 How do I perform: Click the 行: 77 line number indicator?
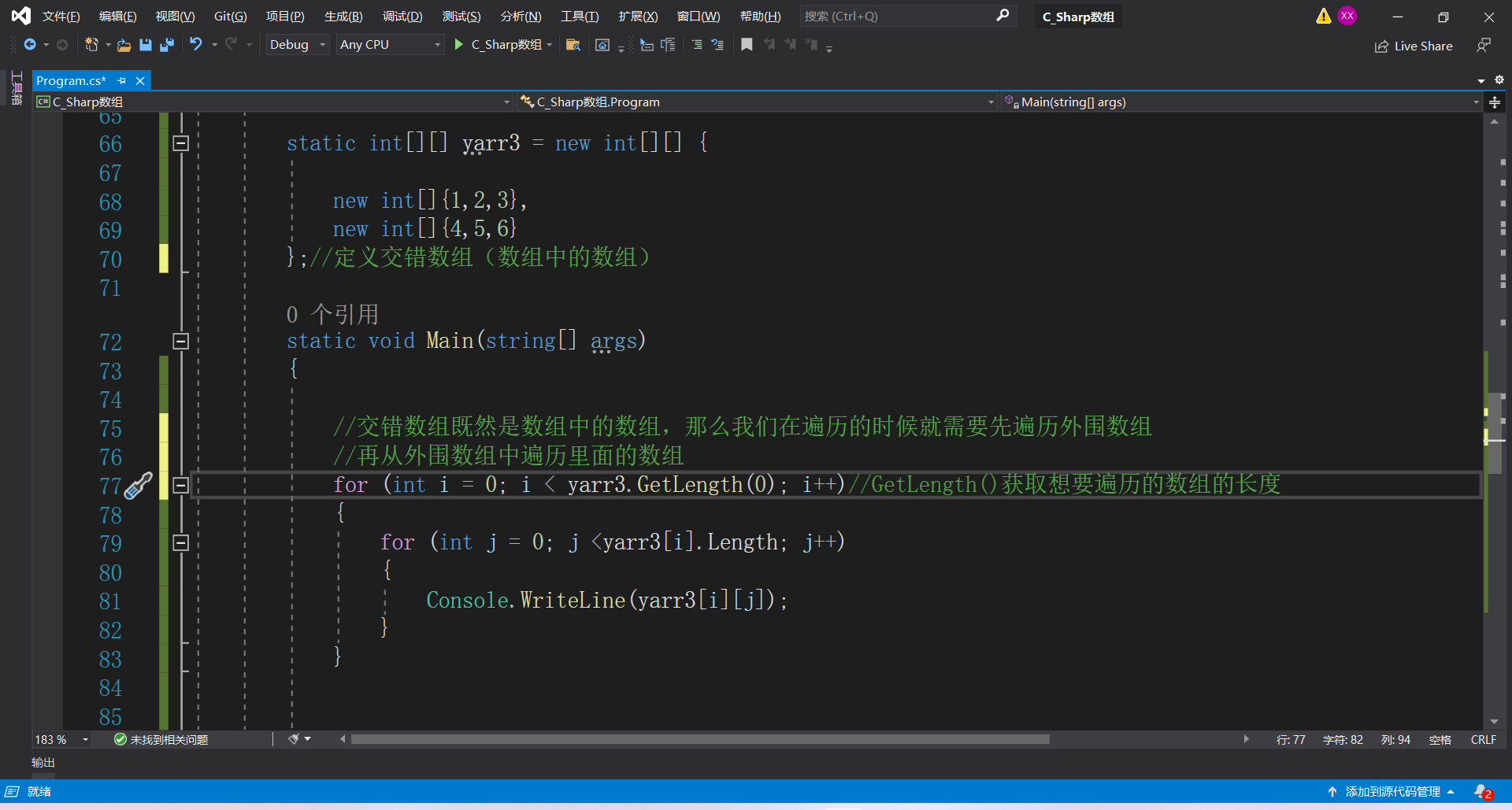tap(1291, 740)
